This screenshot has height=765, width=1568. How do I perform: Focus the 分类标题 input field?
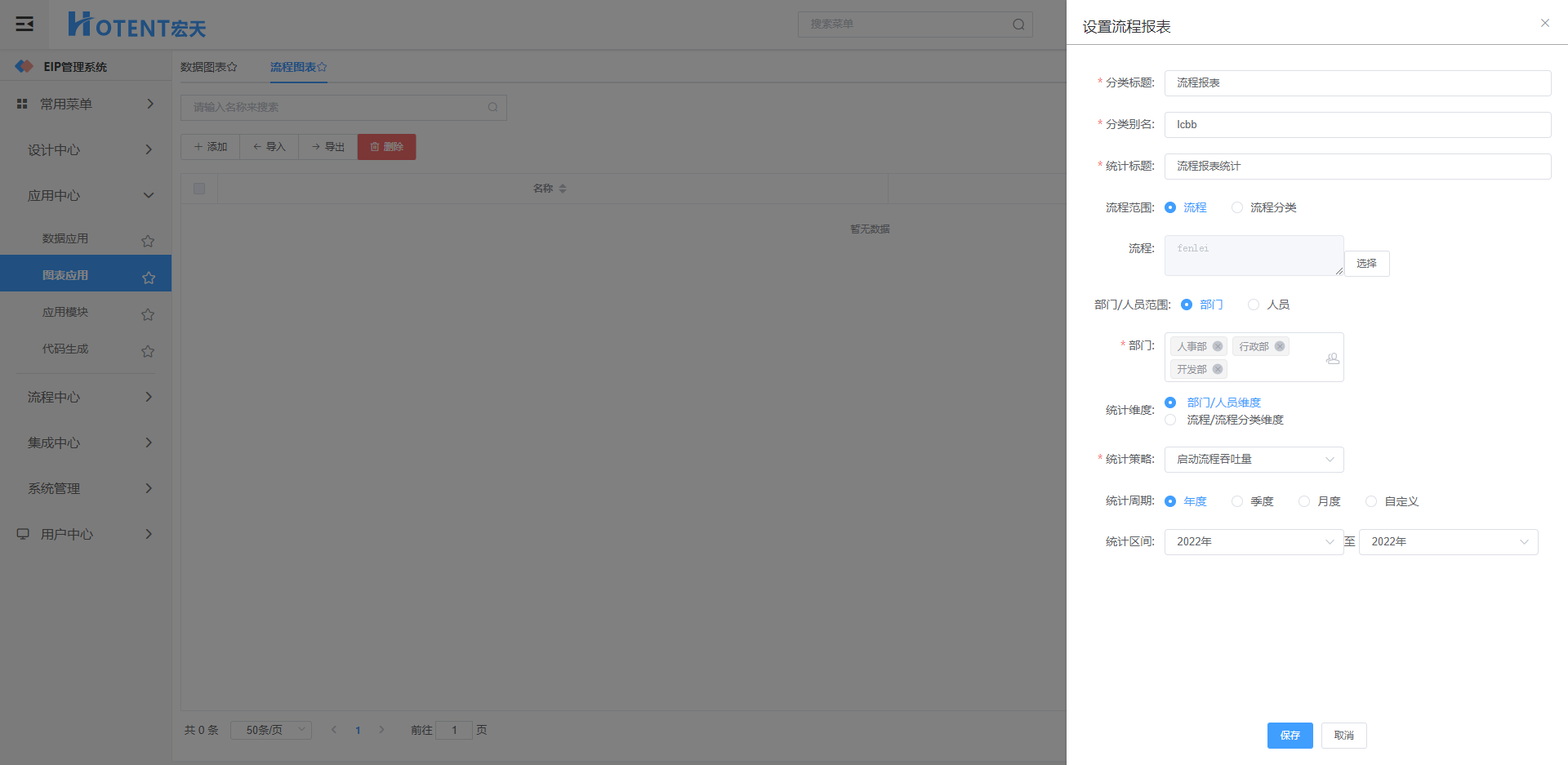click(x=1357, y=83)
